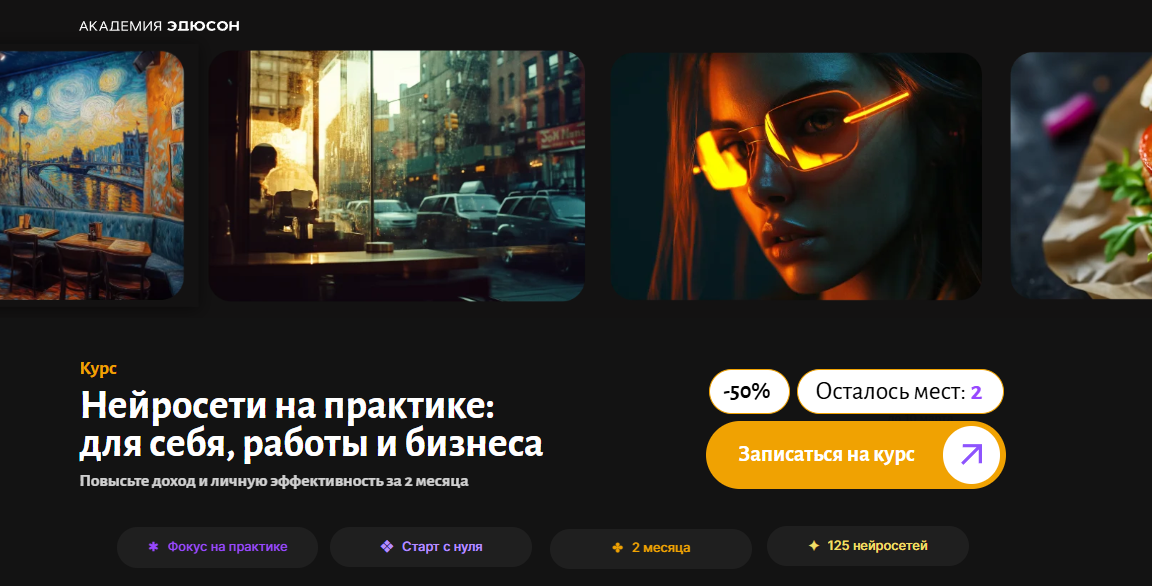Image resolution: width=1152 pixels, height=586 pixels.
Task: Click the purple arrow icon in the orange button
Action: [x=971, y=455]
